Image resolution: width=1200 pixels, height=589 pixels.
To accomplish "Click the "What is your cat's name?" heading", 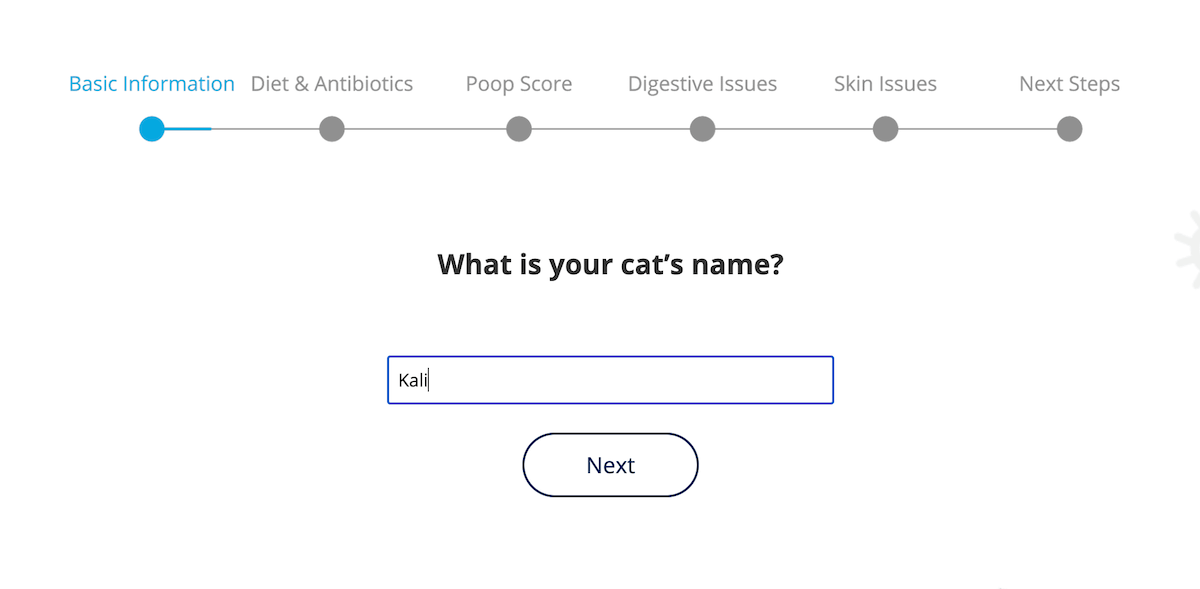I will pyautogui.click(x=610, y=265).
